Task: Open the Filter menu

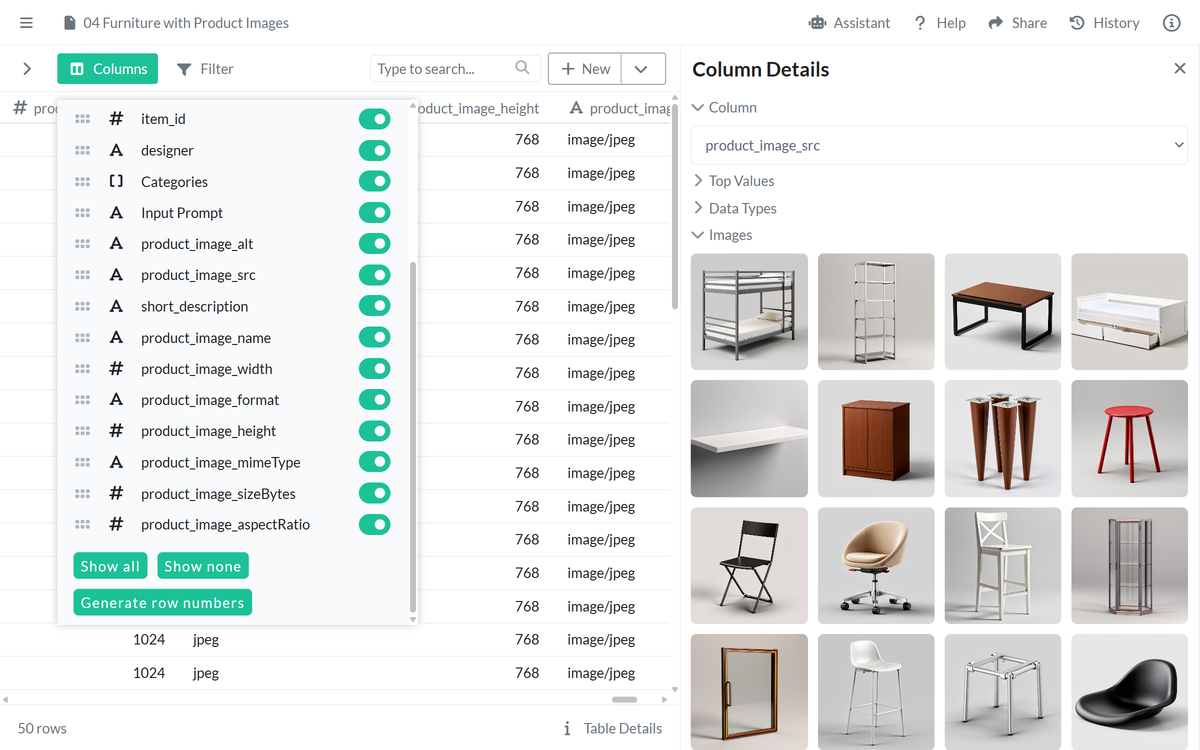Action: [205, 68]
